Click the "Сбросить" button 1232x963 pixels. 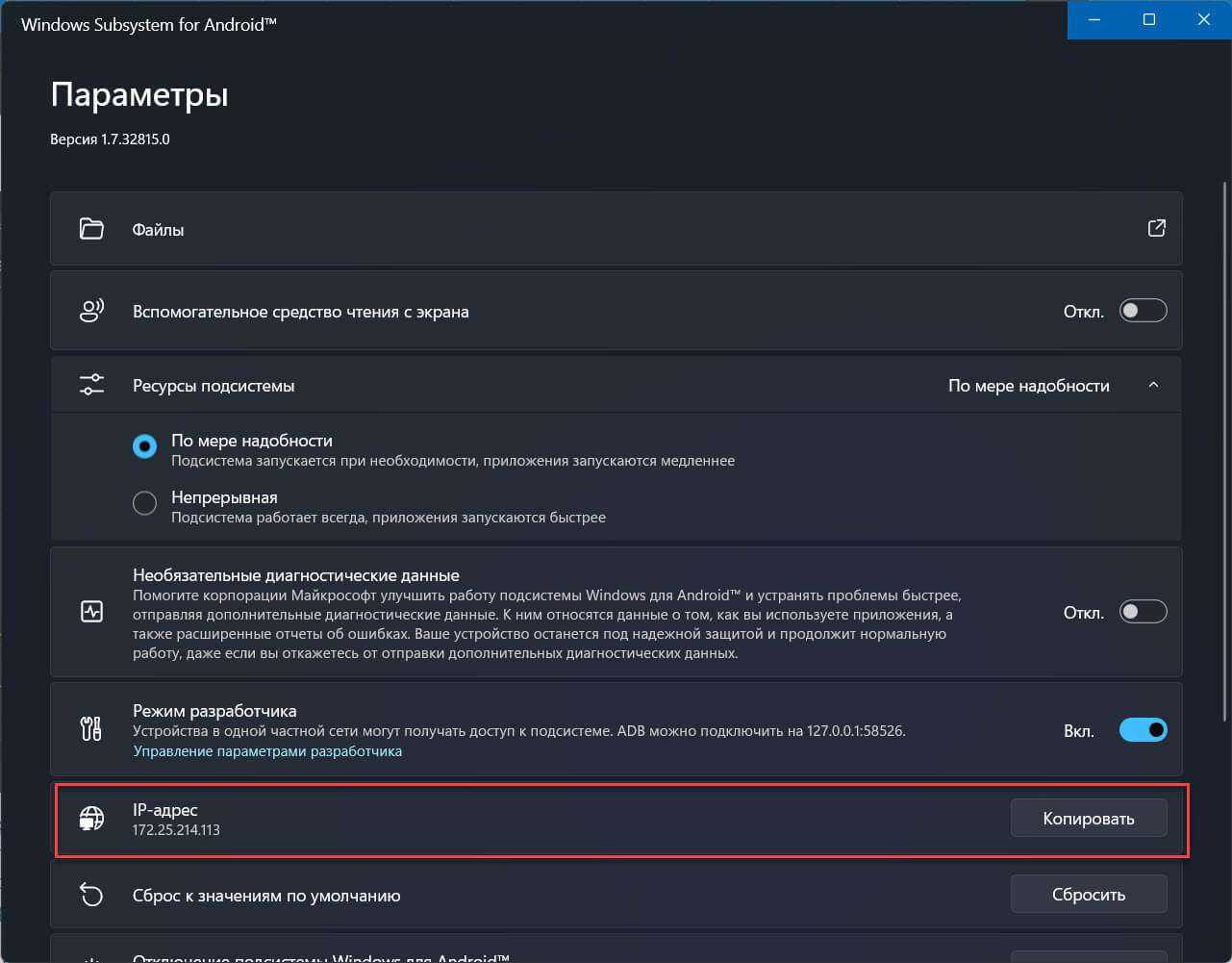coord(1089,895)
